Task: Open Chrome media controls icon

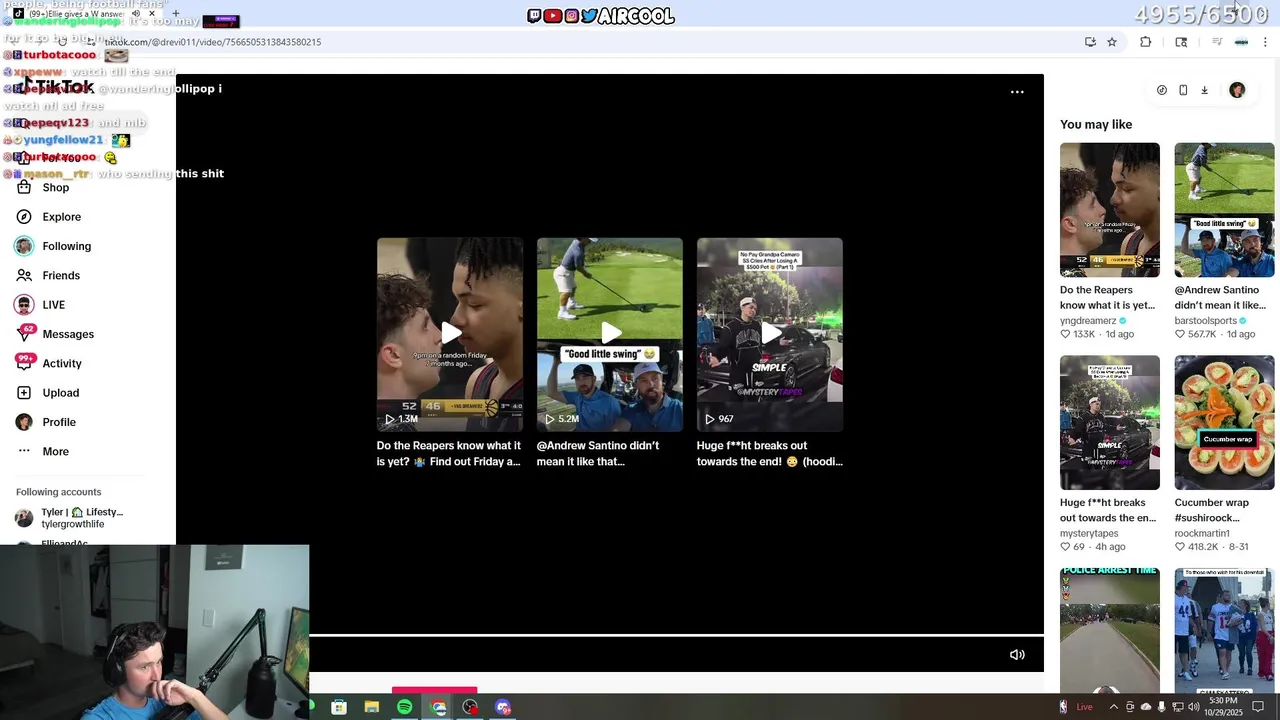Action: [x=1217, y=42]
